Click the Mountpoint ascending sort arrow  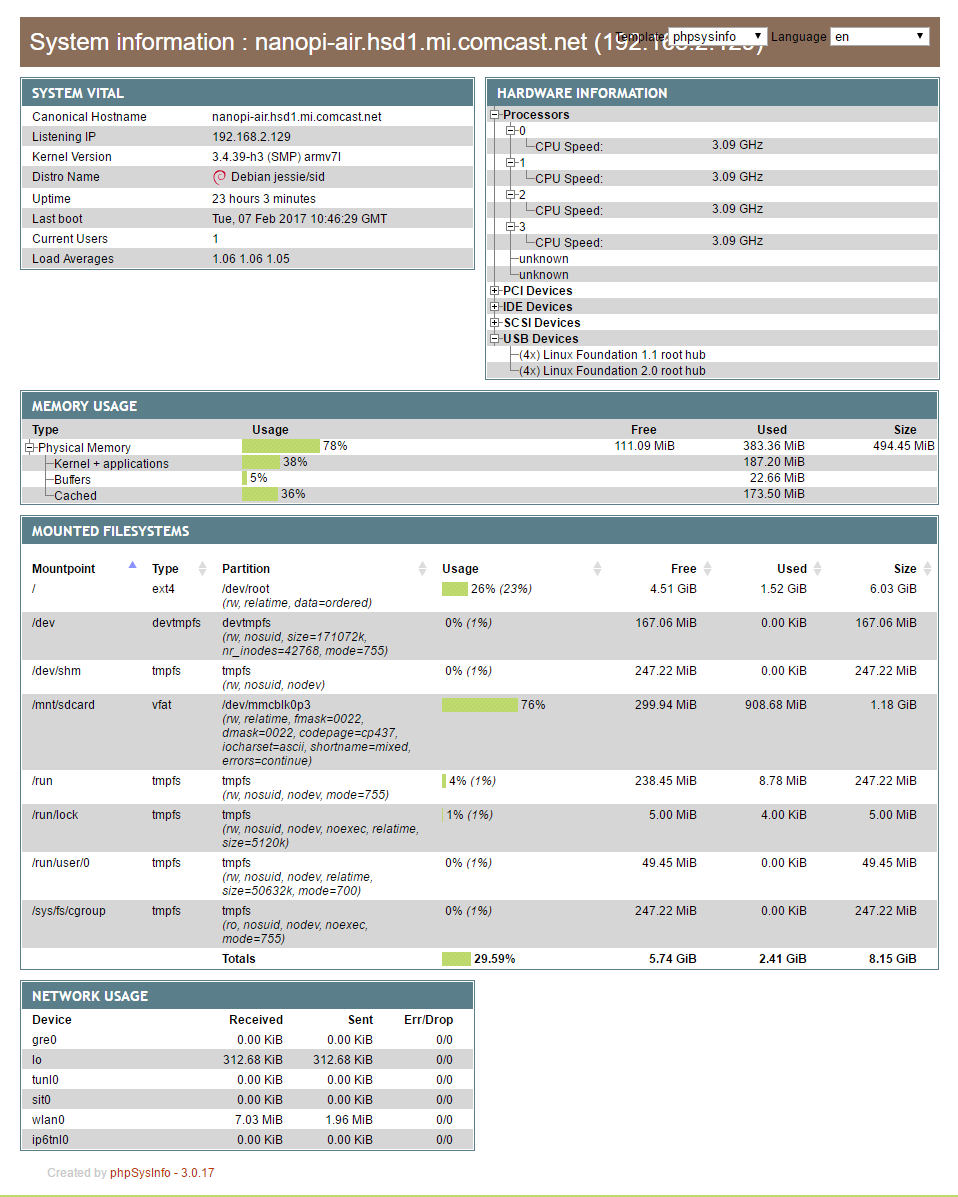click(132, 565)
